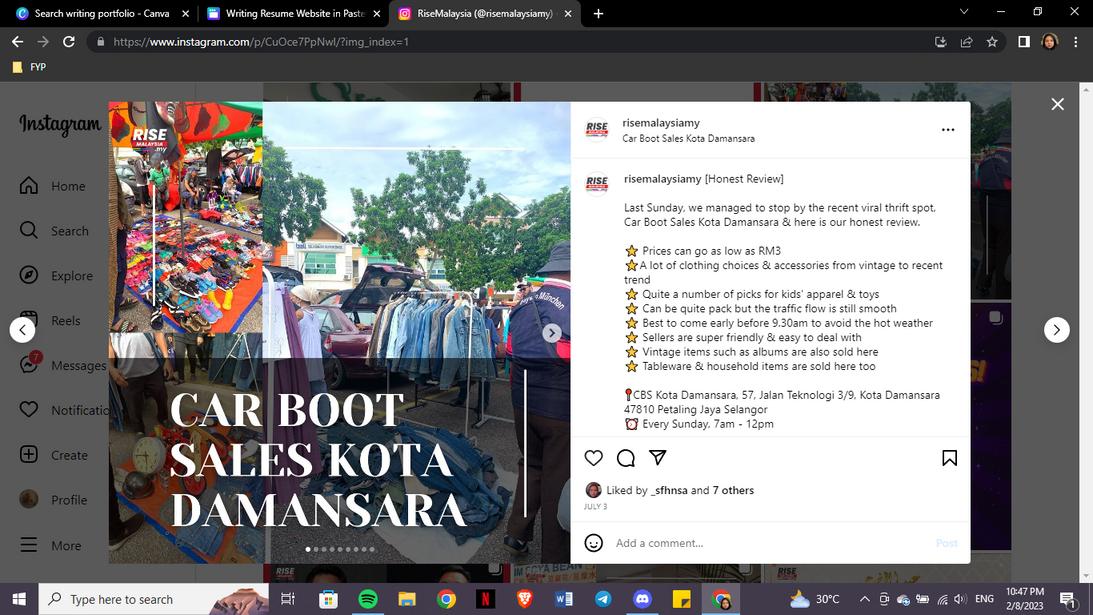Image resolution: width=1093 pixels, height=615 pixels.
Task: Click the Post comment button
Action: tap(947, 542)
